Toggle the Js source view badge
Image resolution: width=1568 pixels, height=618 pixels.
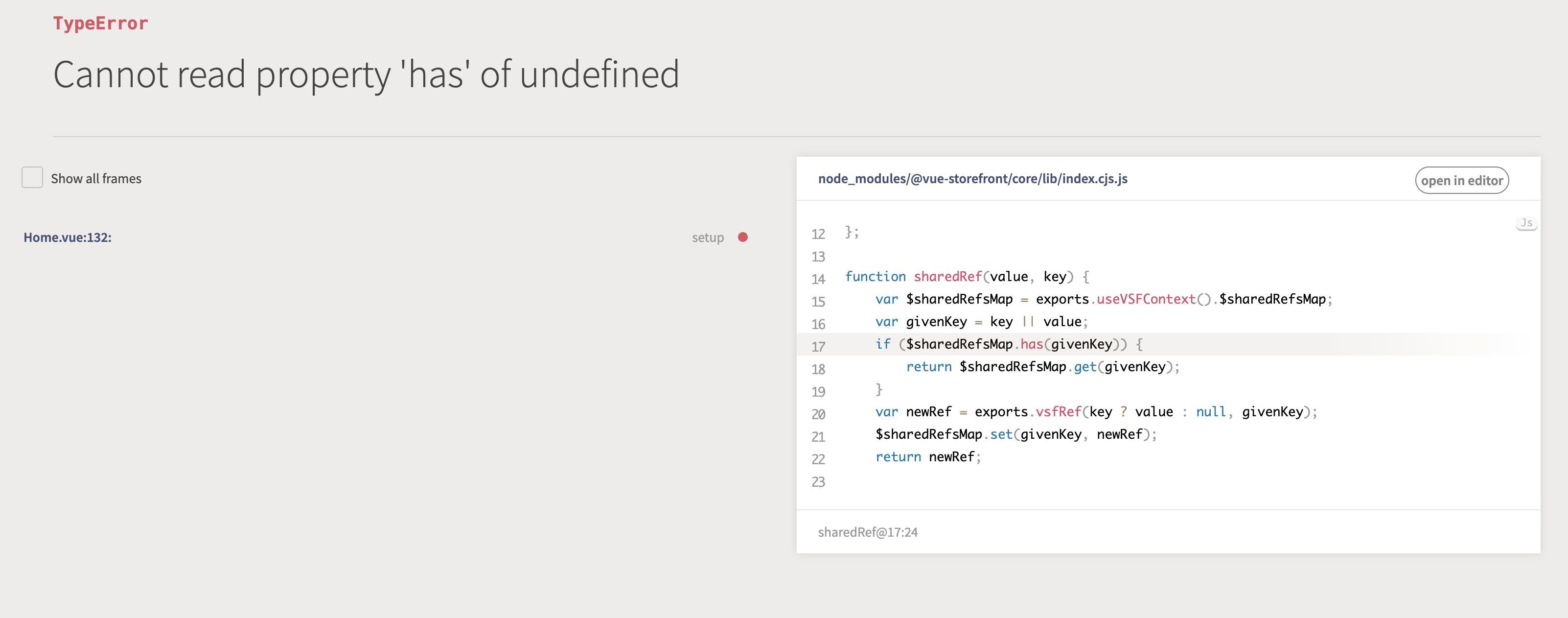[1526, 223]
